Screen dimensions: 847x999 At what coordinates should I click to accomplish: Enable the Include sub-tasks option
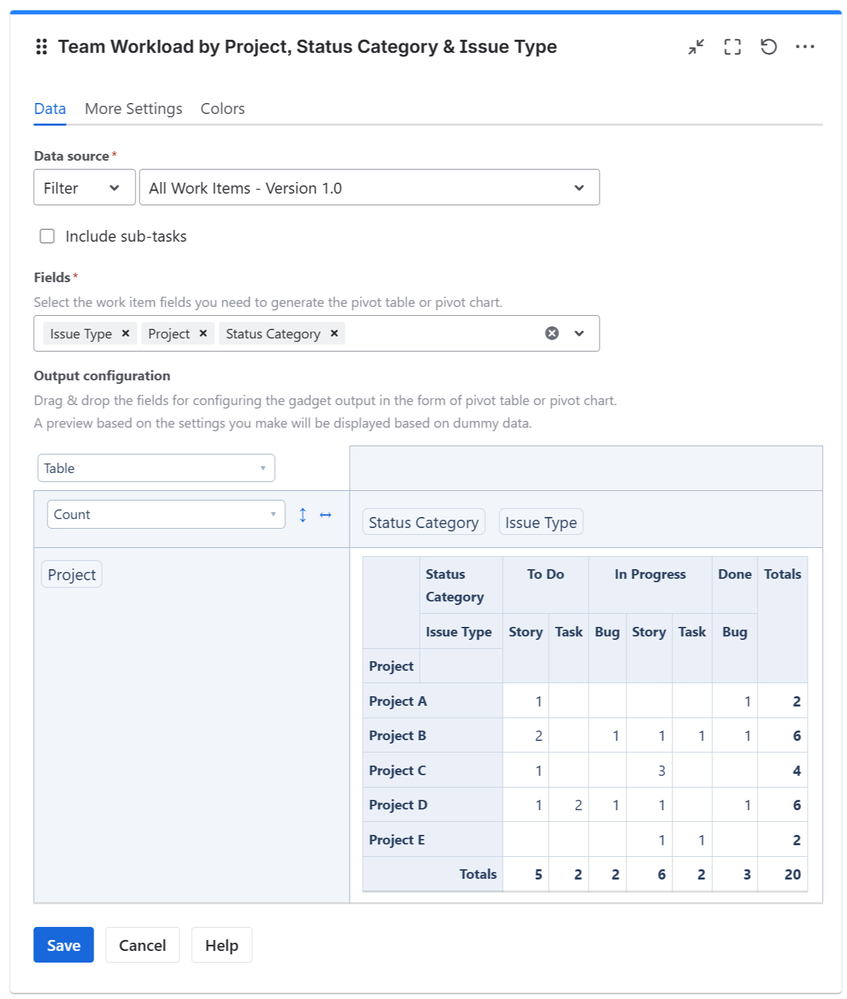[x=45, y=236]
